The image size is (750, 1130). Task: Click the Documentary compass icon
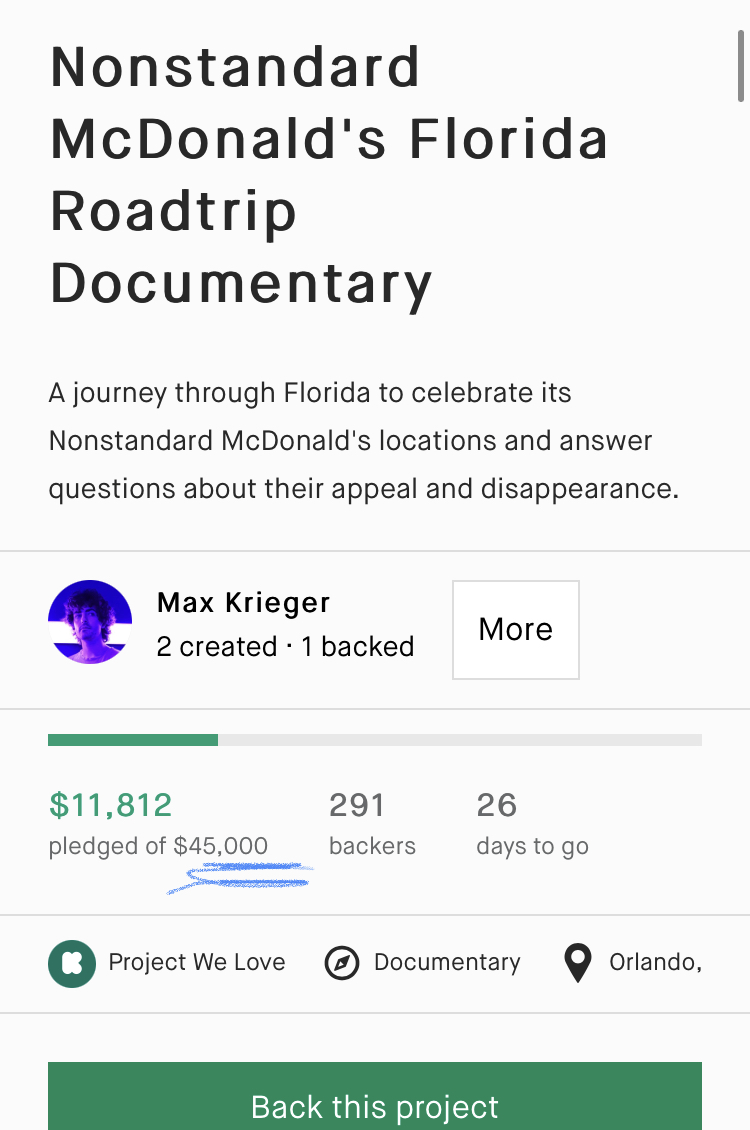point(341,963)
